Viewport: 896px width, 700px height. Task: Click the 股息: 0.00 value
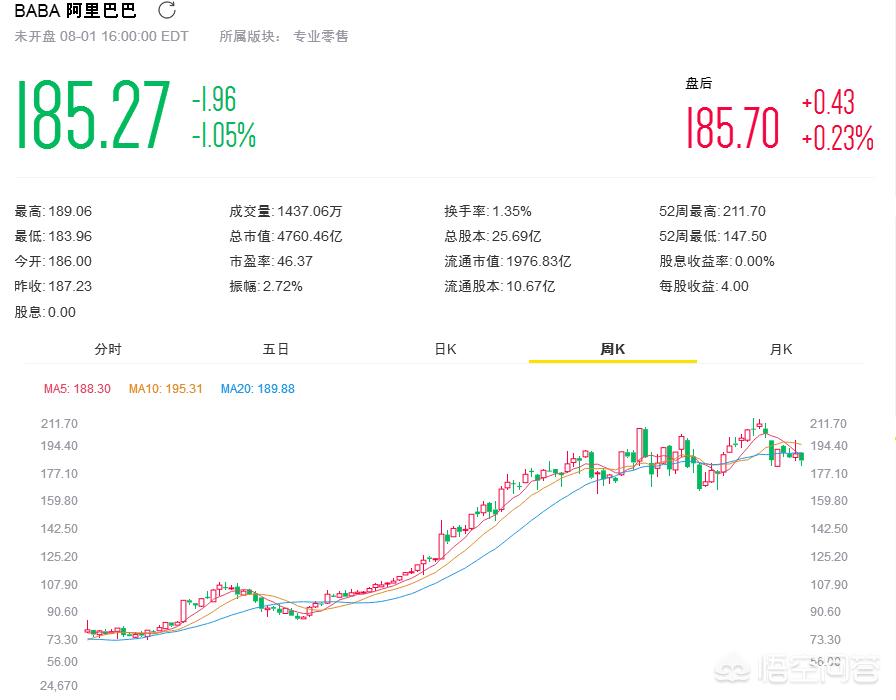click(x=45, y=312)
